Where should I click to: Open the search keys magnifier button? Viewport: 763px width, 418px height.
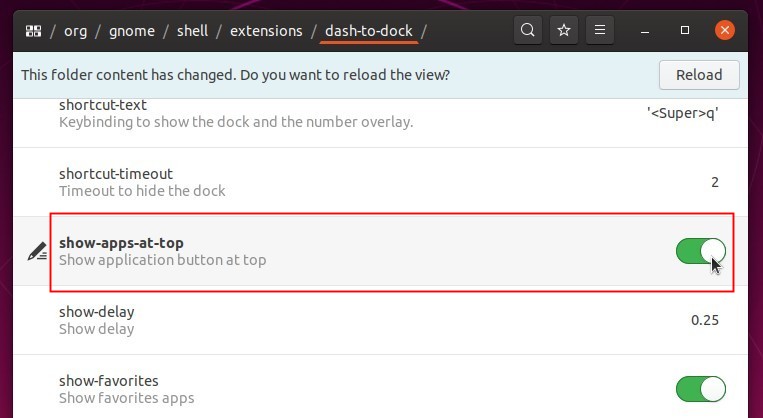click(528, 31)
